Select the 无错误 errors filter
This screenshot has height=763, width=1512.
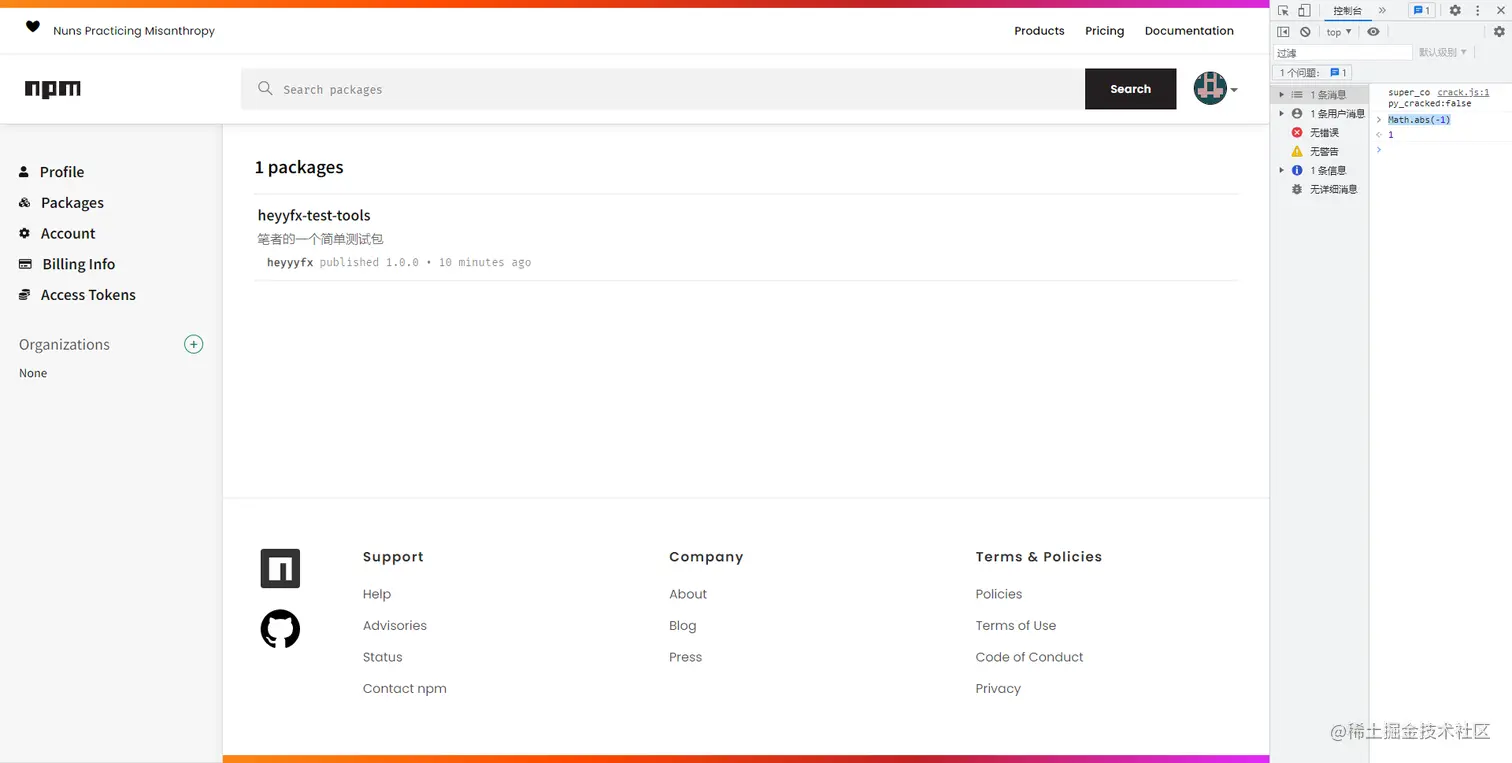tap(1319, 133)
